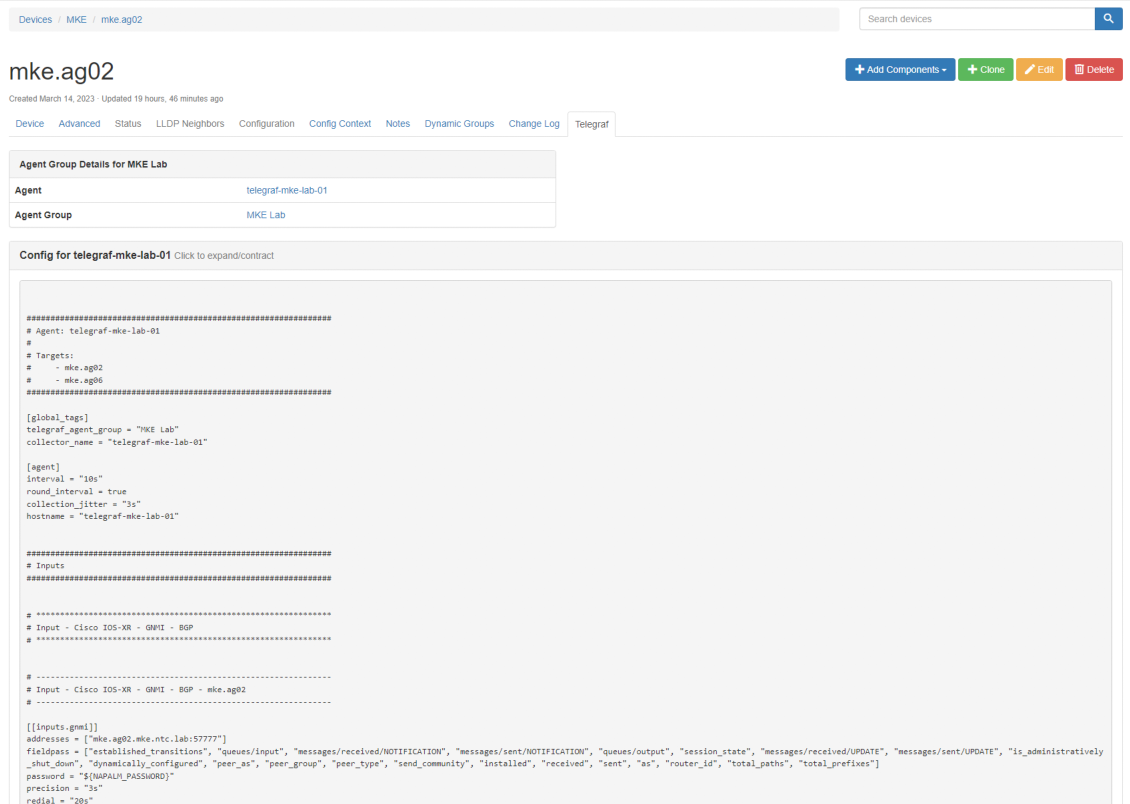This screenshot has height=804, width=1130.
Task: Open the Dynamic Groups tab
Action: tap(459, 124)
